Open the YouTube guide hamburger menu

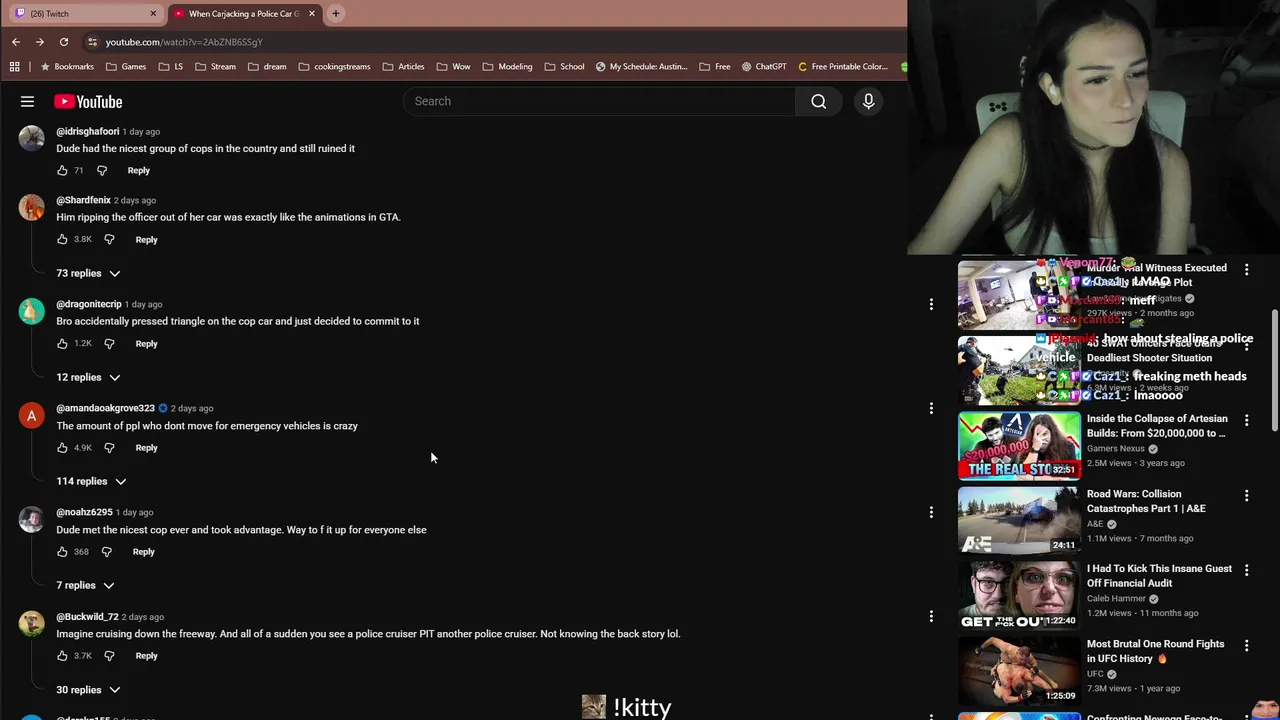(x=27, y=101)
